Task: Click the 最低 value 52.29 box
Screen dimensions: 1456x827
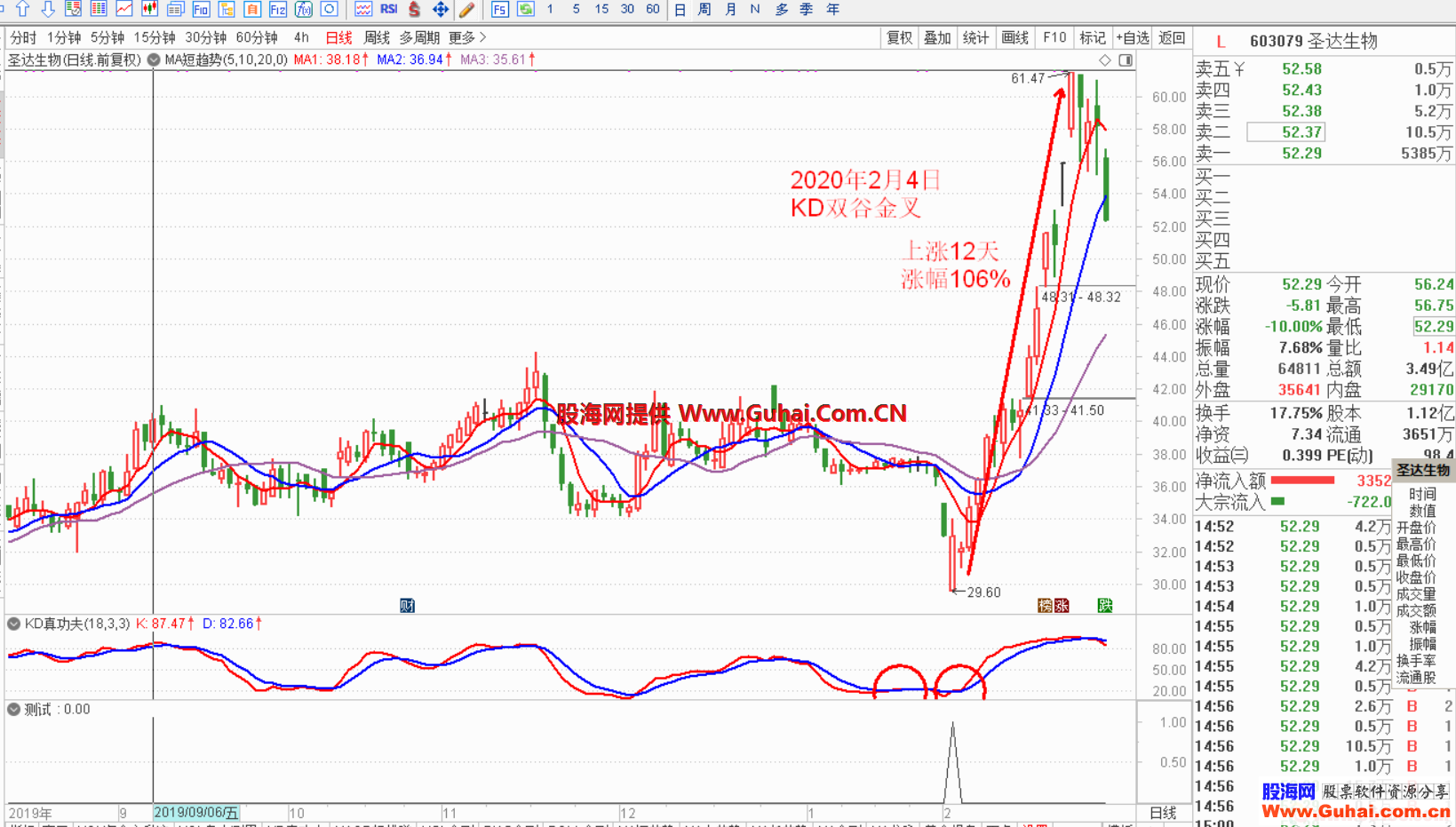Action: click(x=1434, y=326)
